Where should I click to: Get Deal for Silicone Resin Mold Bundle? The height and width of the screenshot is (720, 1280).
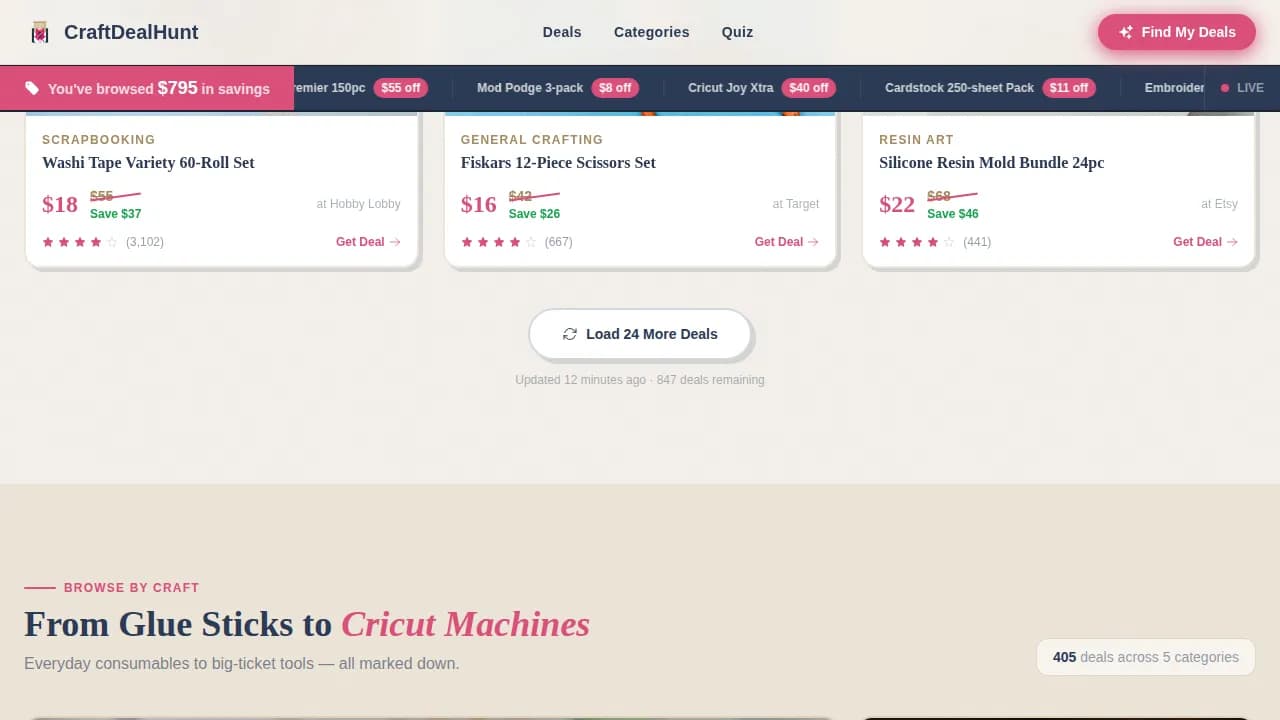(1205, 242)
